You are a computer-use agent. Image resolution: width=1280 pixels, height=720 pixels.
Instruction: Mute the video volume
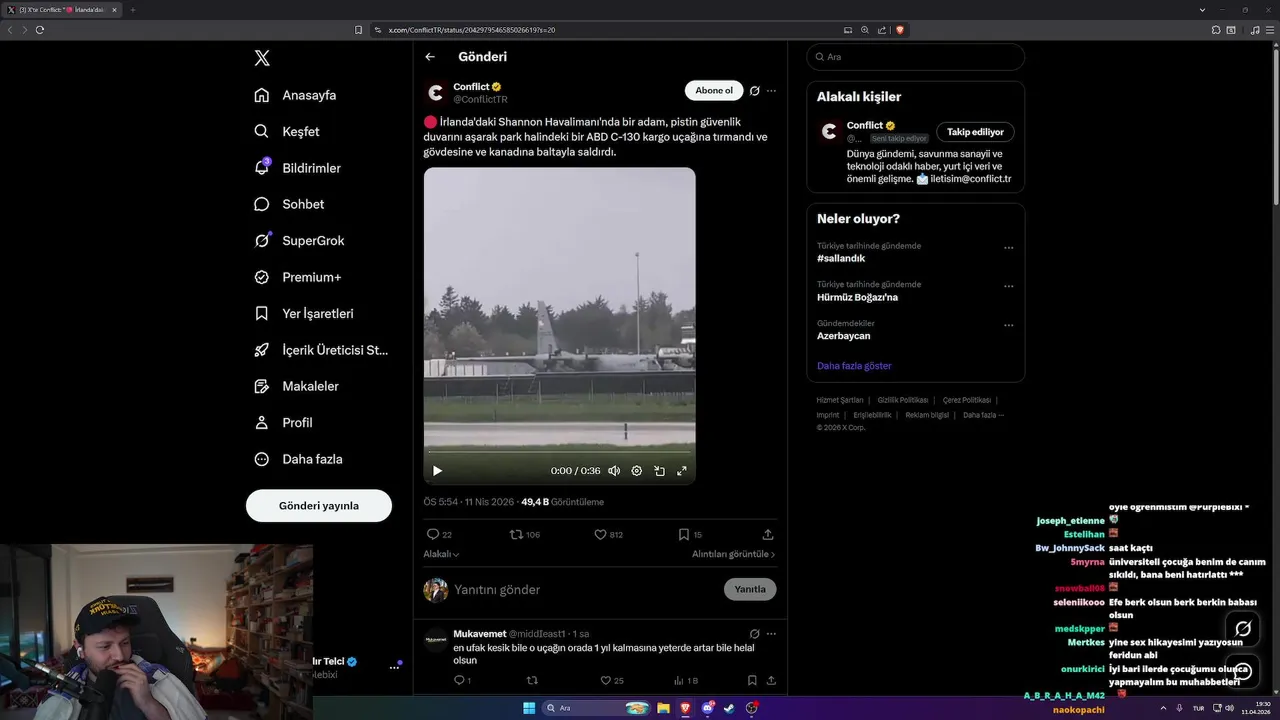[x=614, y=471]
